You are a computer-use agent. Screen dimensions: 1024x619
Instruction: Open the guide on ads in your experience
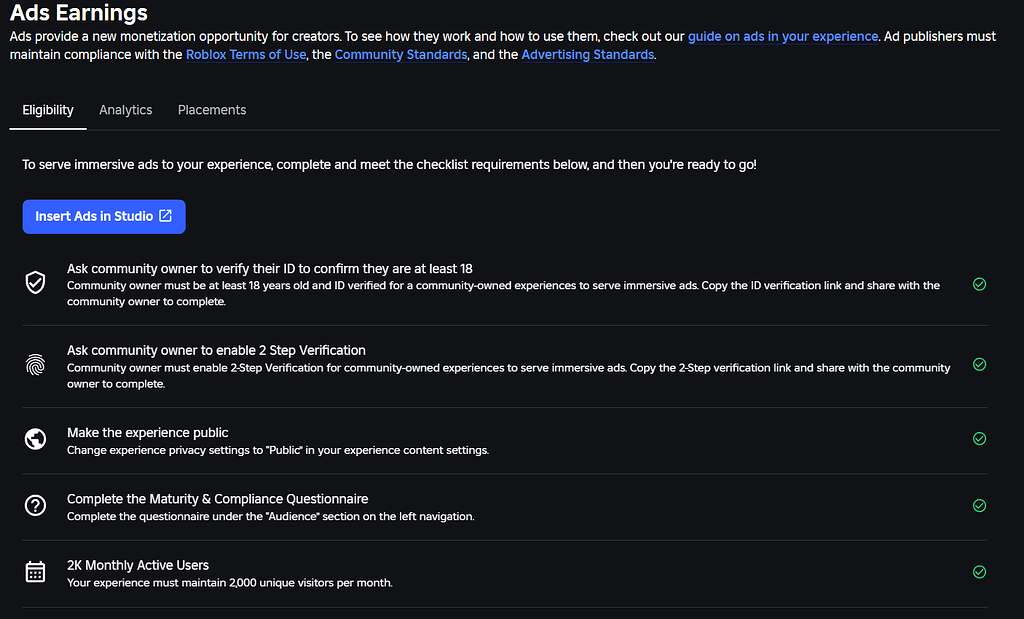[783, 35]
